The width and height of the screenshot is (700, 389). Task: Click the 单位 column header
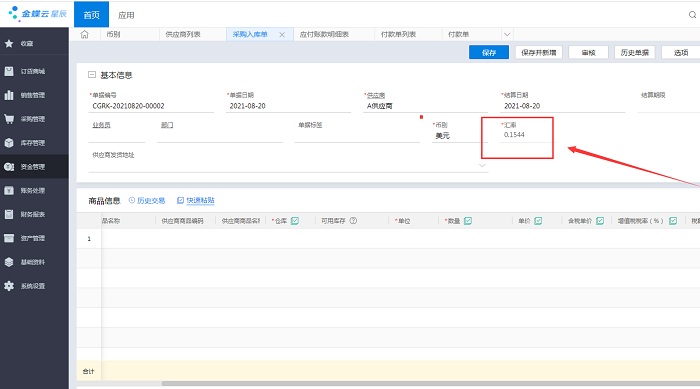coord(404,221)
